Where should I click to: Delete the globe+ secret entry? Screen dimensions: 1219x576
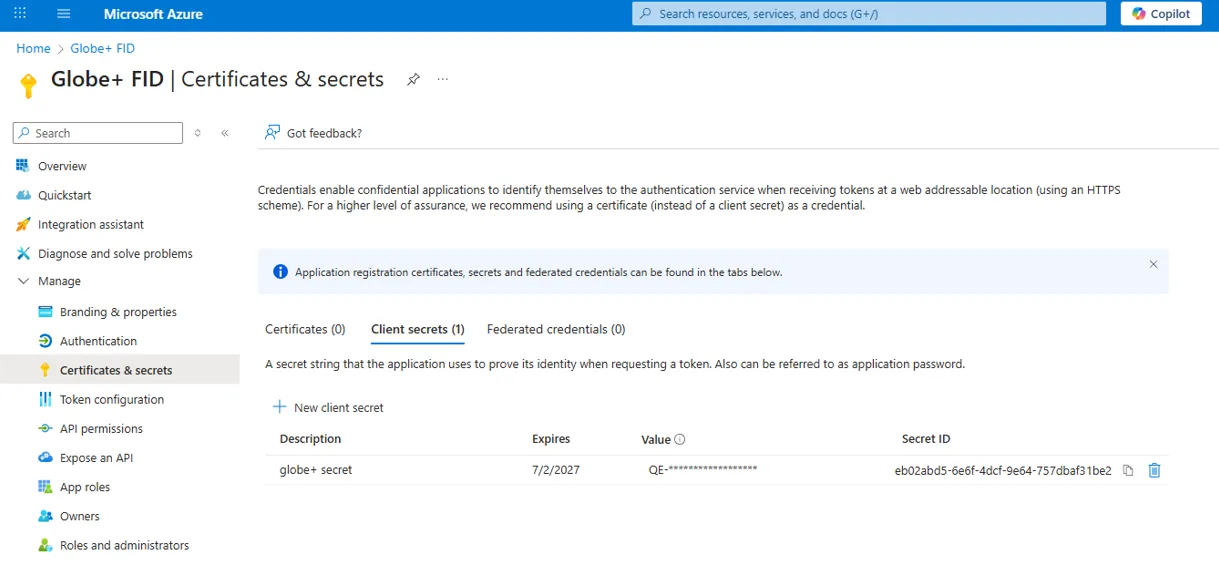1154,470
